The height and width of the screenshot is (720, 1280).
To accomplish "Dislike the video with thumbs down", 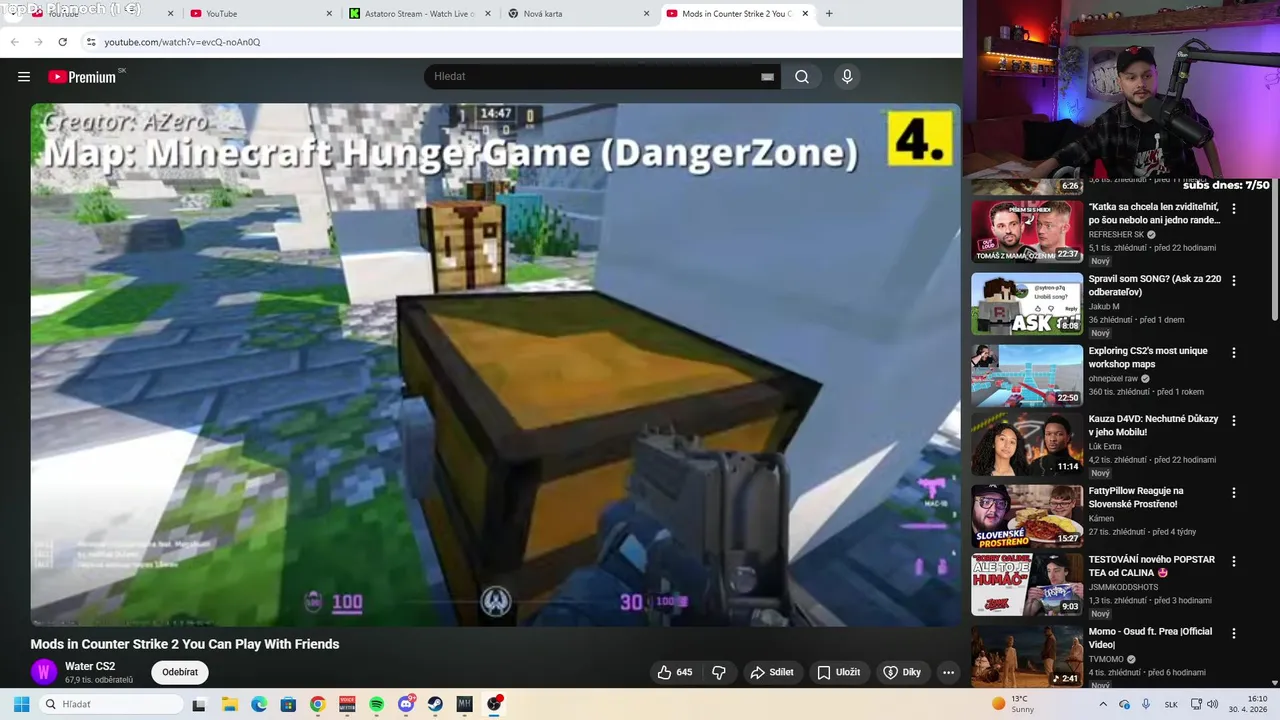I will [x=718, y=673].
